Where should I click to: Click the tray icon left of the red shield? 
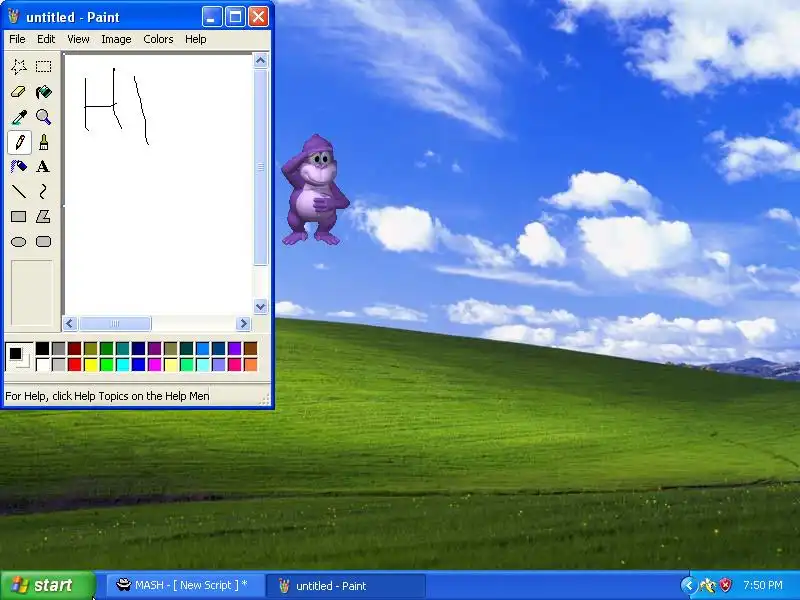point(708,585)
